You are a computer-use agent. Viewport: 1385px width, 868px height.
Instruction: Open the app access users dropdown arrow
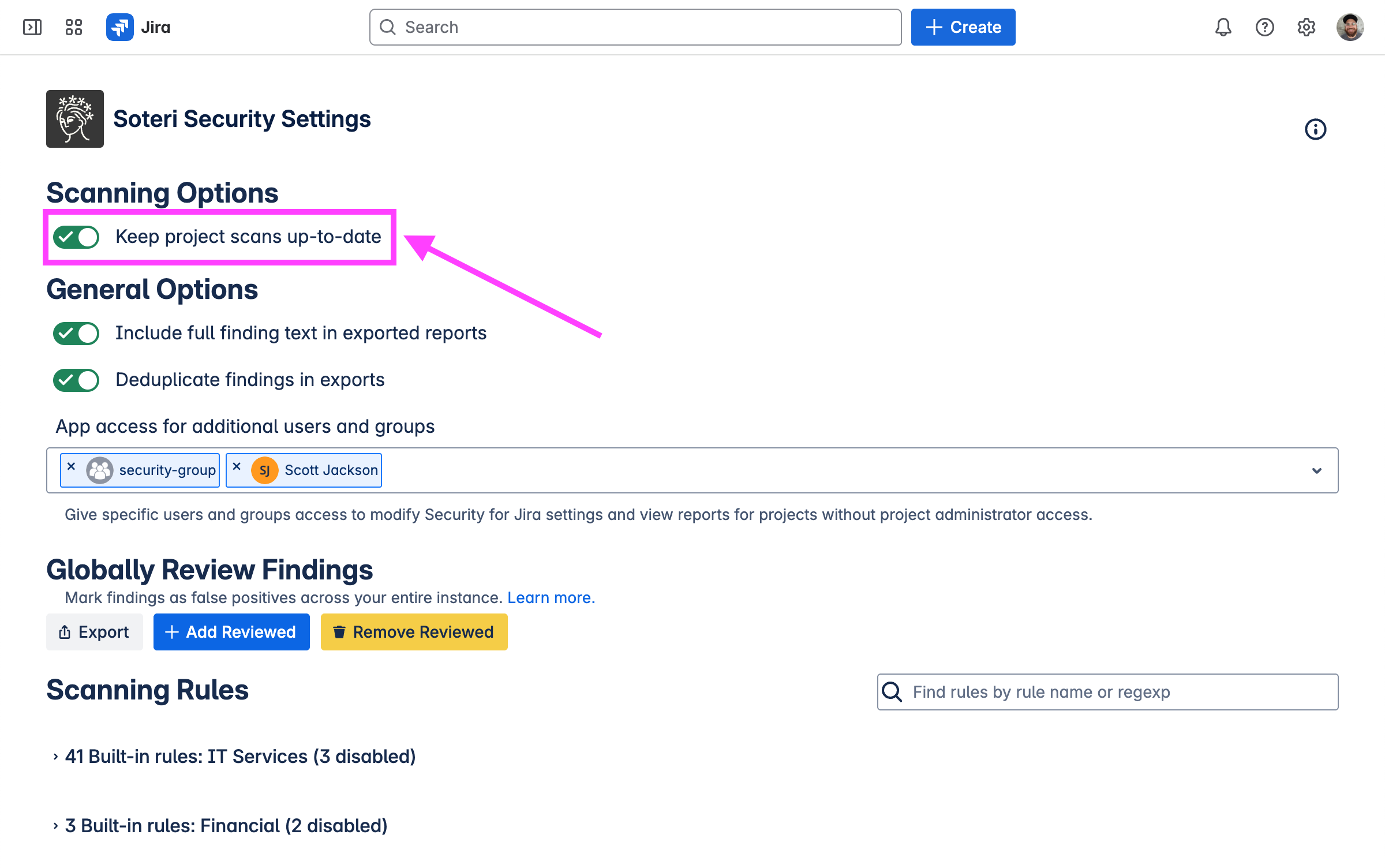point(1316,471)
